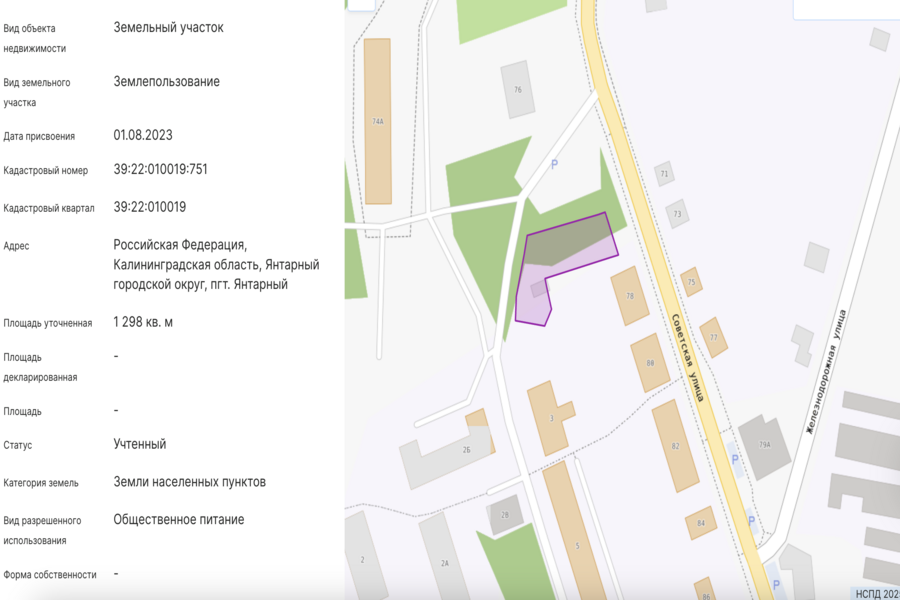Select building 77 east of Советская улица

coord(713,337)
